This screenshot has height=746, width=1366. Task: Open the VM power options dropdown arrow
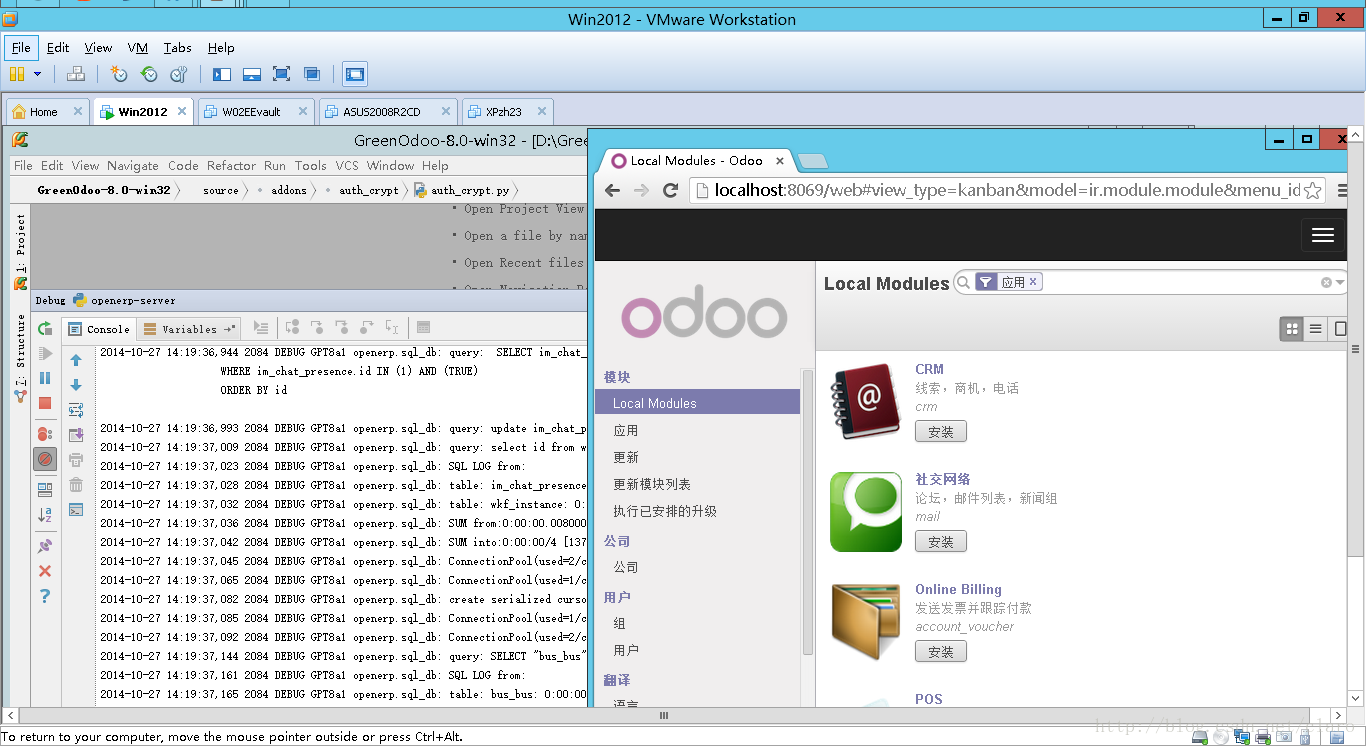38,74
